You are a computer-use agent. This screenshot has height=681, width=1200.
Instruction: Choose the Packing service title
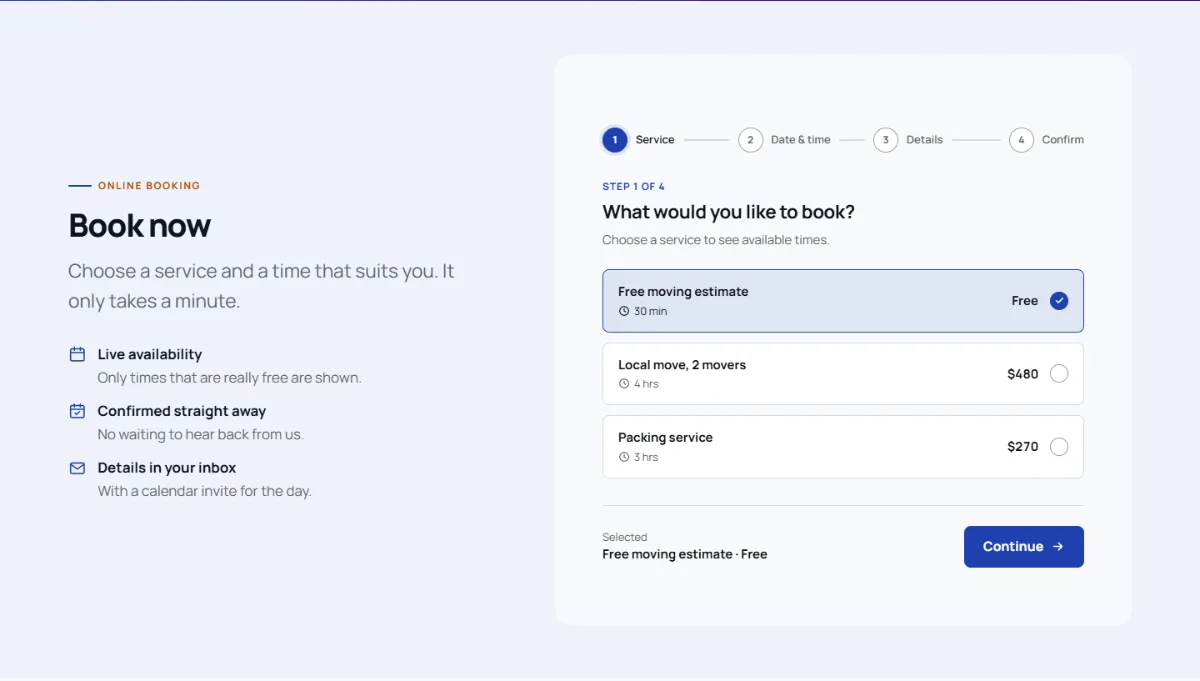click(665, 438)
